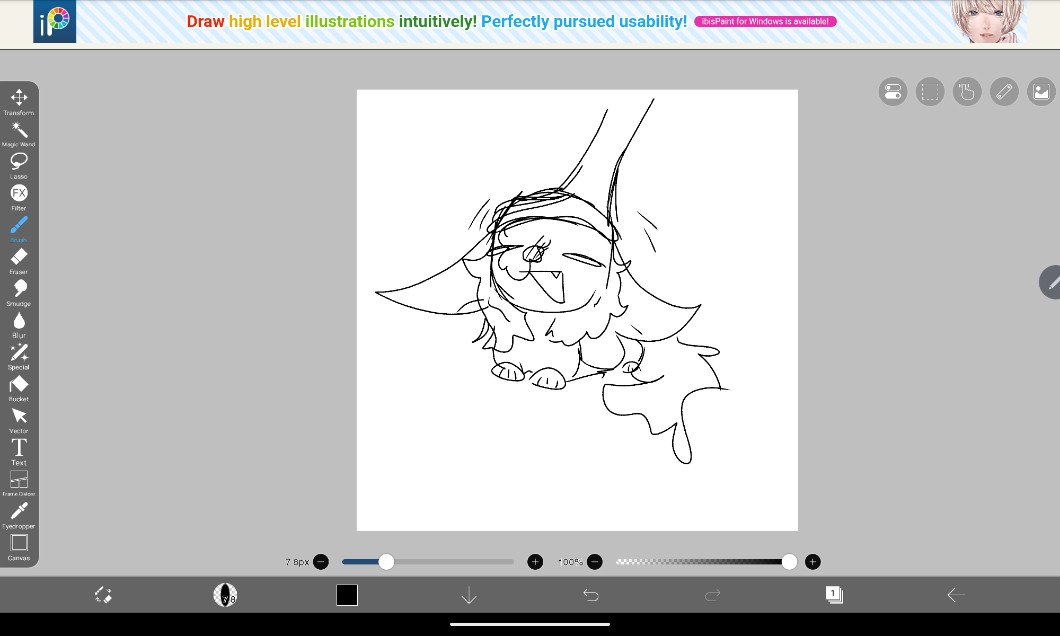Open the layers panel
Viewport: 1060px width, 636px height.
833,595
